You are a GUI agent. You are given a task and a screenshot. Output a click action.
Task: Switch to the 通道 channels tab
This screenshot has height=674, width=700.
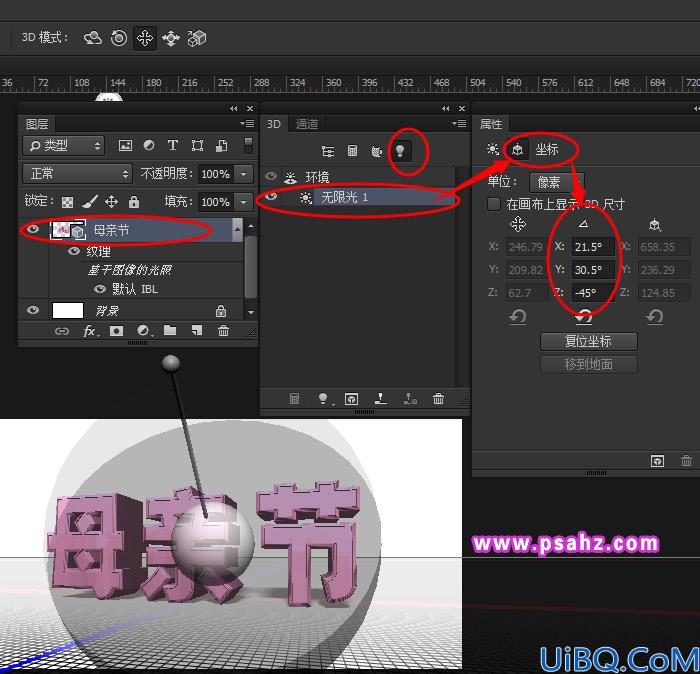pyautogui.click(x=307, y=124)
